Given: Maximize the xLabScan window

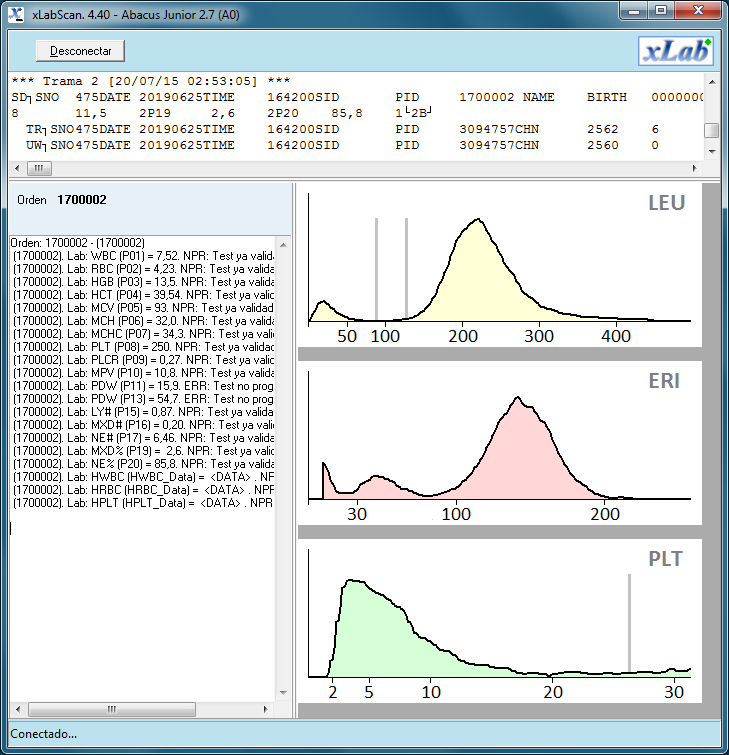Looking at the screenshot, I should click(661, 11).
